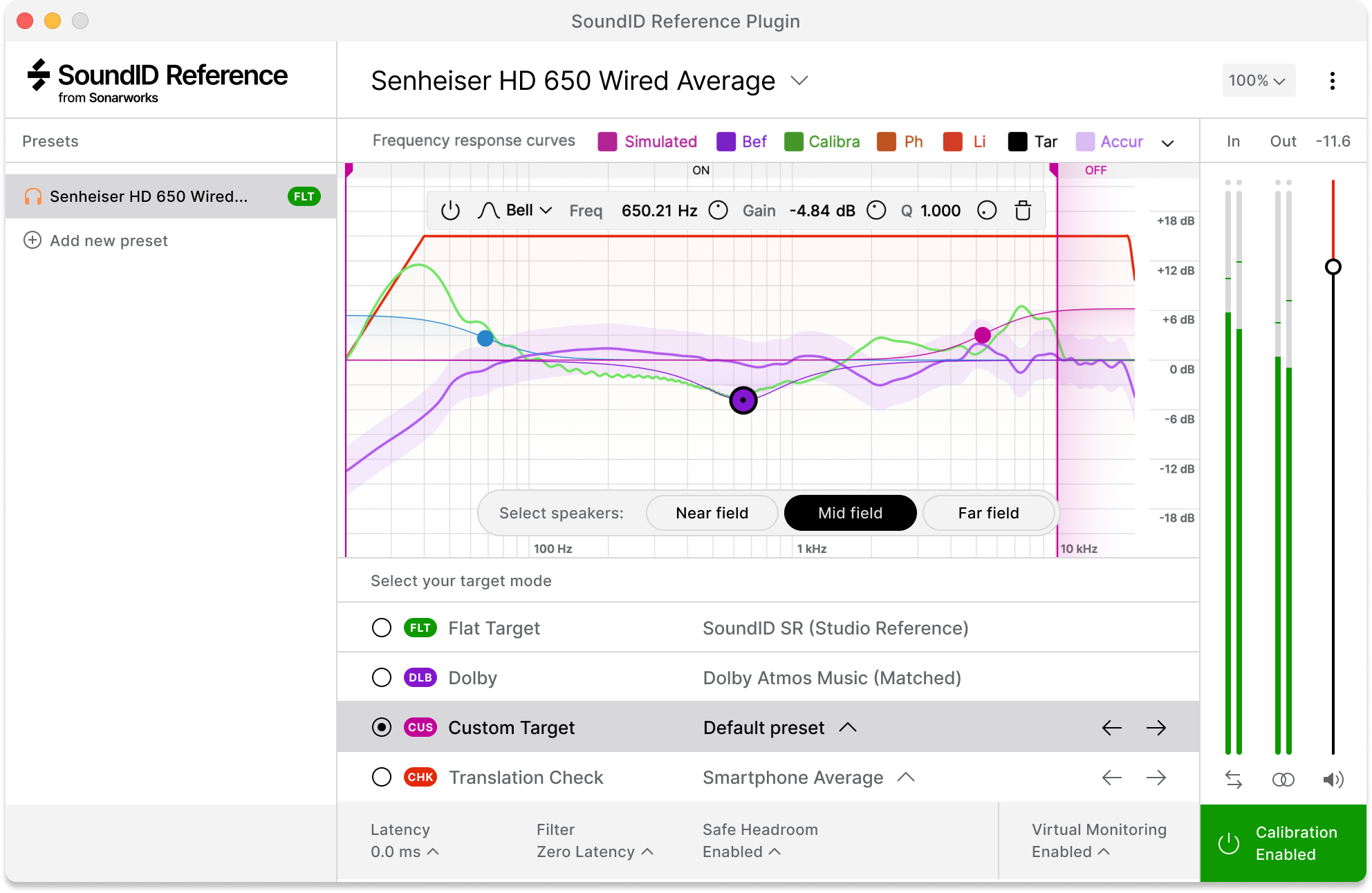The height and width of the screenshot is (893, 1372).
Task: Click the FLT badge on Senheiser preset
Action: coord(304,196)
